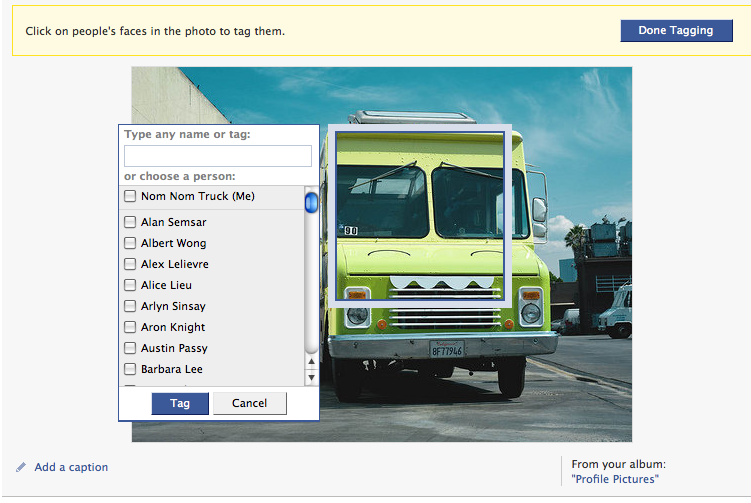Image resolution: width=751 pixels, height=503 pixels.
Task: Check the Alan Semsar checkbox
Action: point(130,222)
